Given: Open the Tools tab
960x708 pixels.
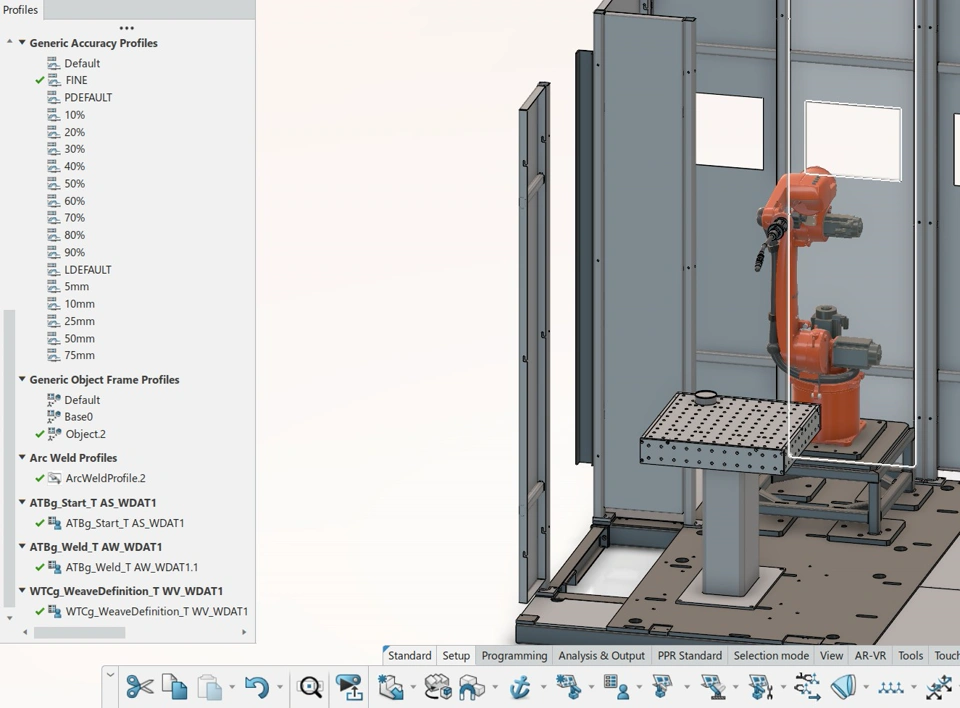Looking at the screenshot, I should [910, 655].
